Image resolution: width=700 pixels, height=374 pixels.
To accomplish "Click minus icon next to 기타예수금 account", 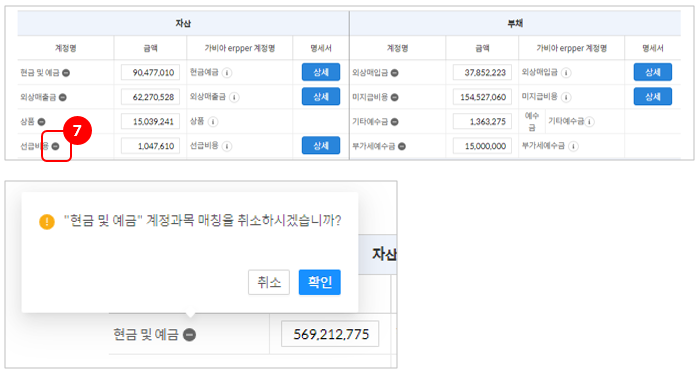I will (x=395, y=121).
